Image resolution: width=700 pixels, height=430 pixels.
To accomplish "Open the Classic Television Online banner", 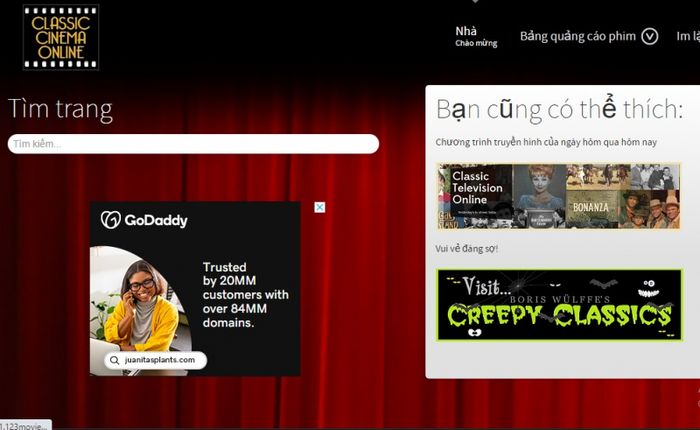I will pos(559,196).
